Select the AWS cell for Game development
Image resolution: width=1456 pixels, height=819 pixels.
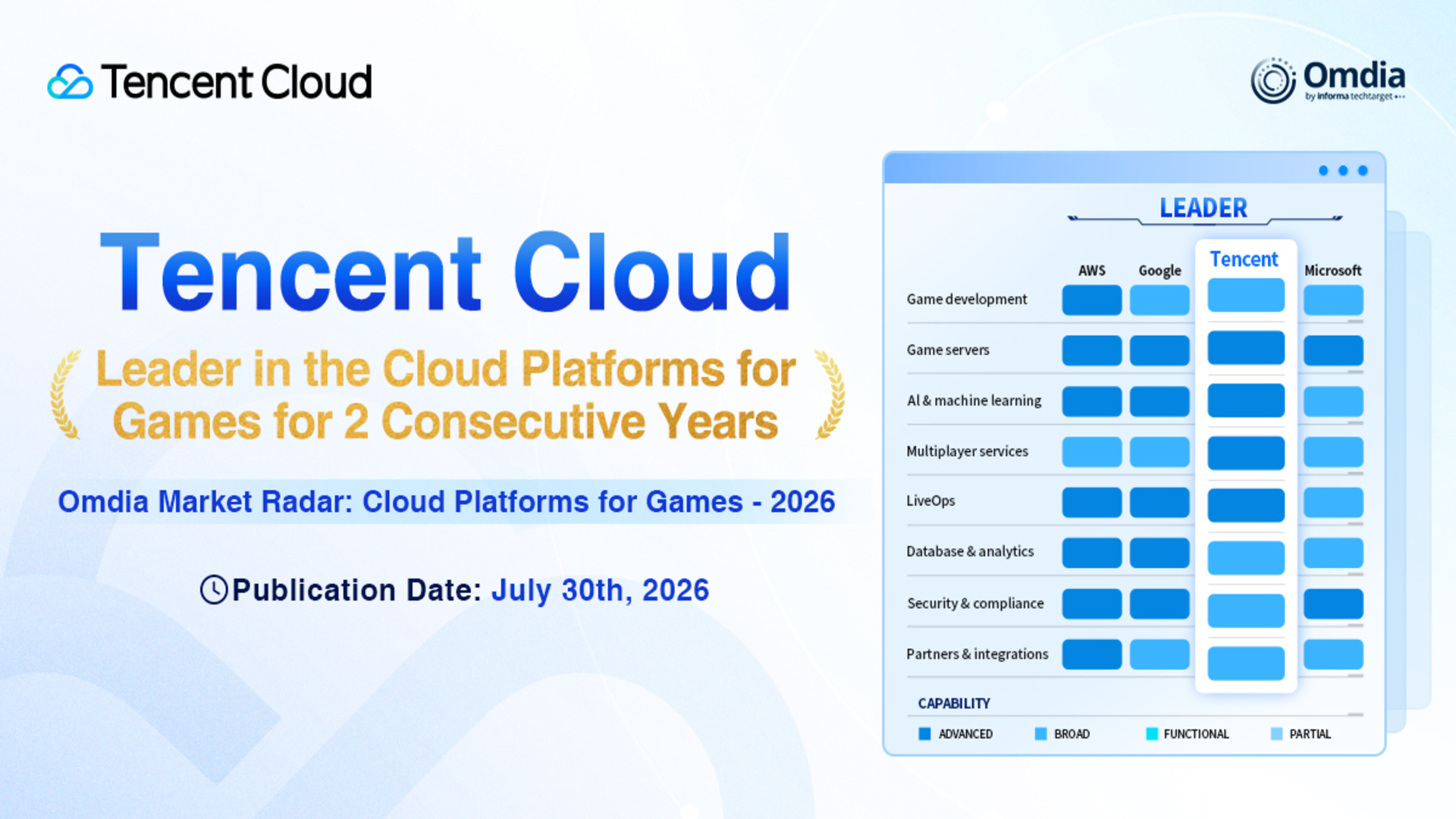click(x=1092, y=300)
